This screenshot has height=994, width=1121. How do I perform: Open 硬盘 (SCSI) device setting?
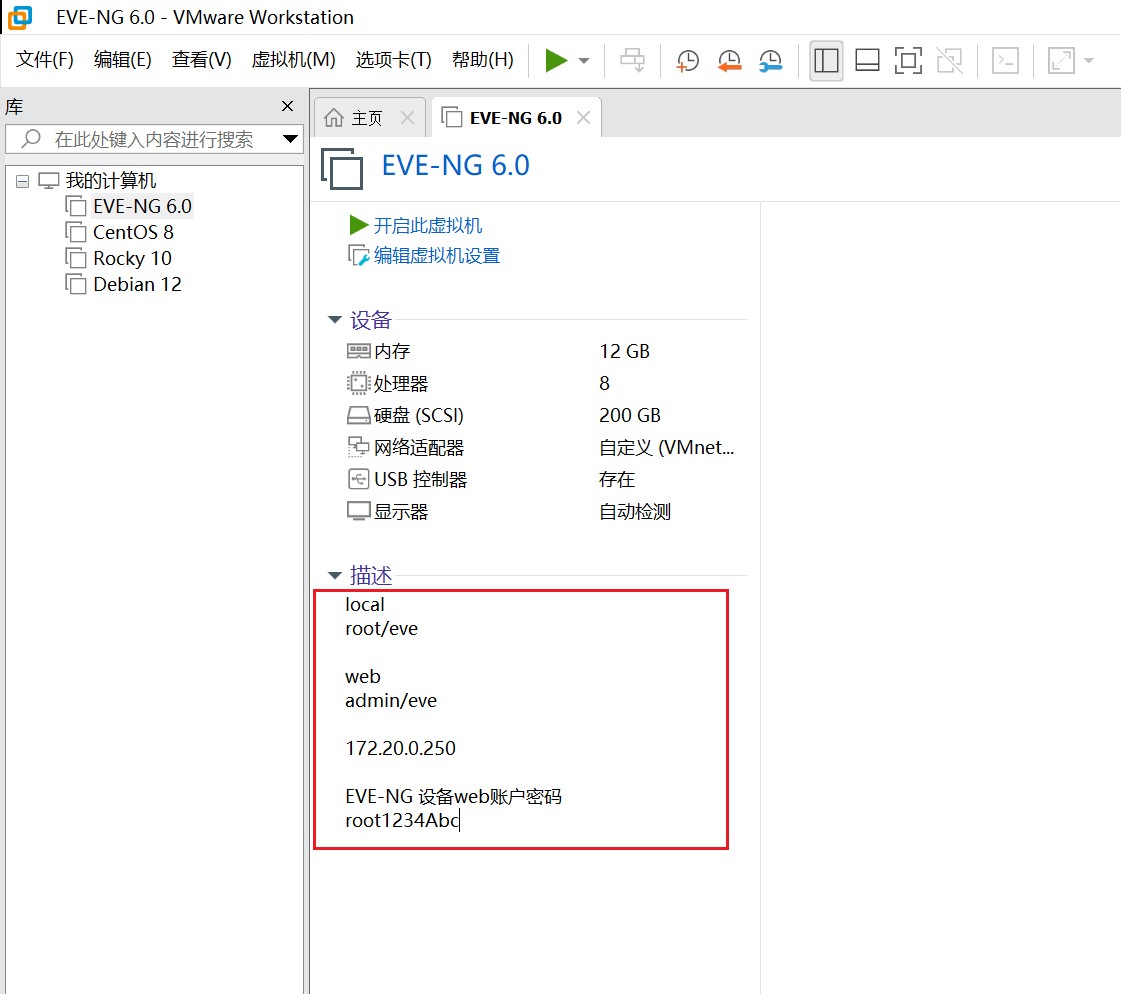pyautogui.click(x=419, y=415)
